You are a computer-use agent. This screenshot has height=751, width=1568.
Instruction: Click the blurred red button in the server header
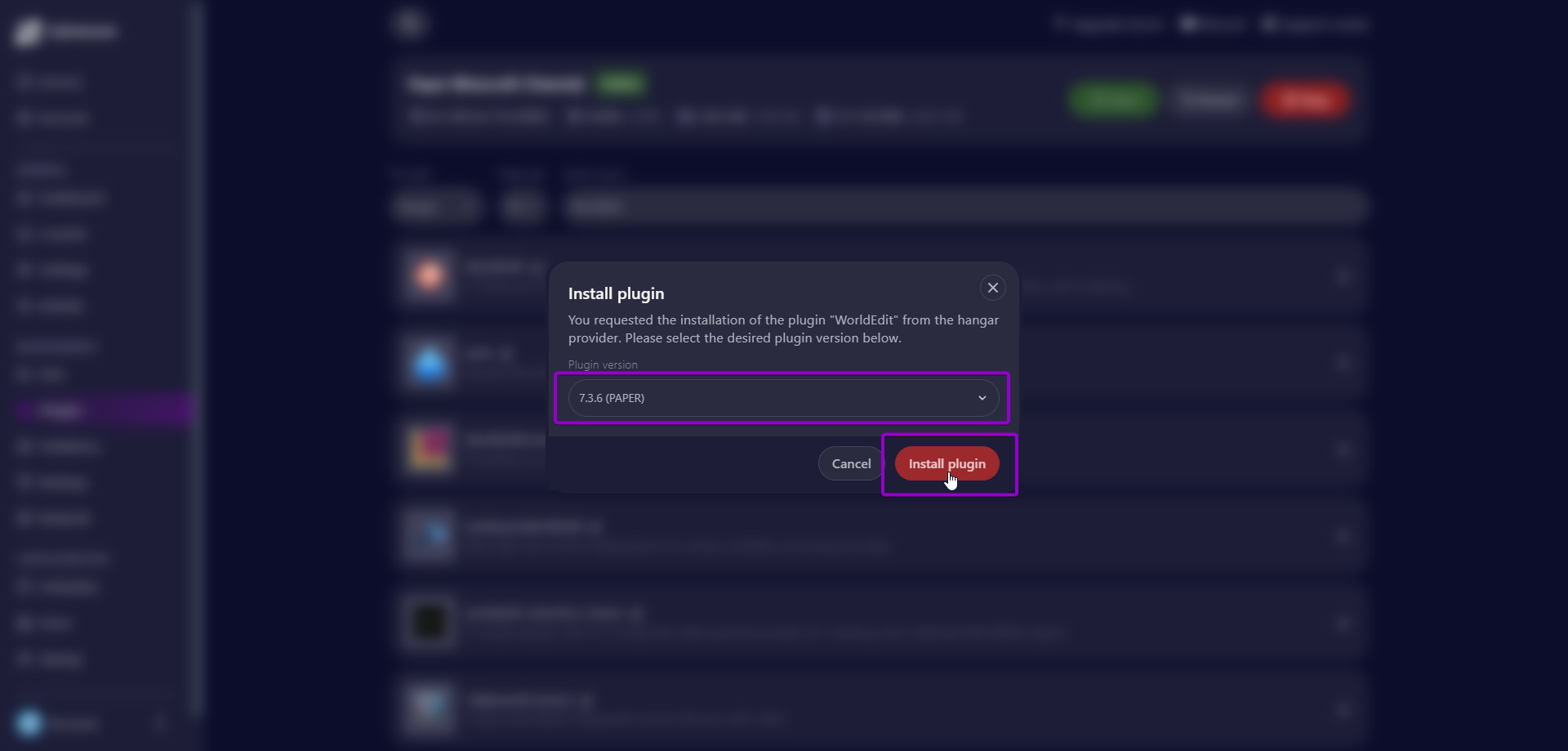[1304, 100]
